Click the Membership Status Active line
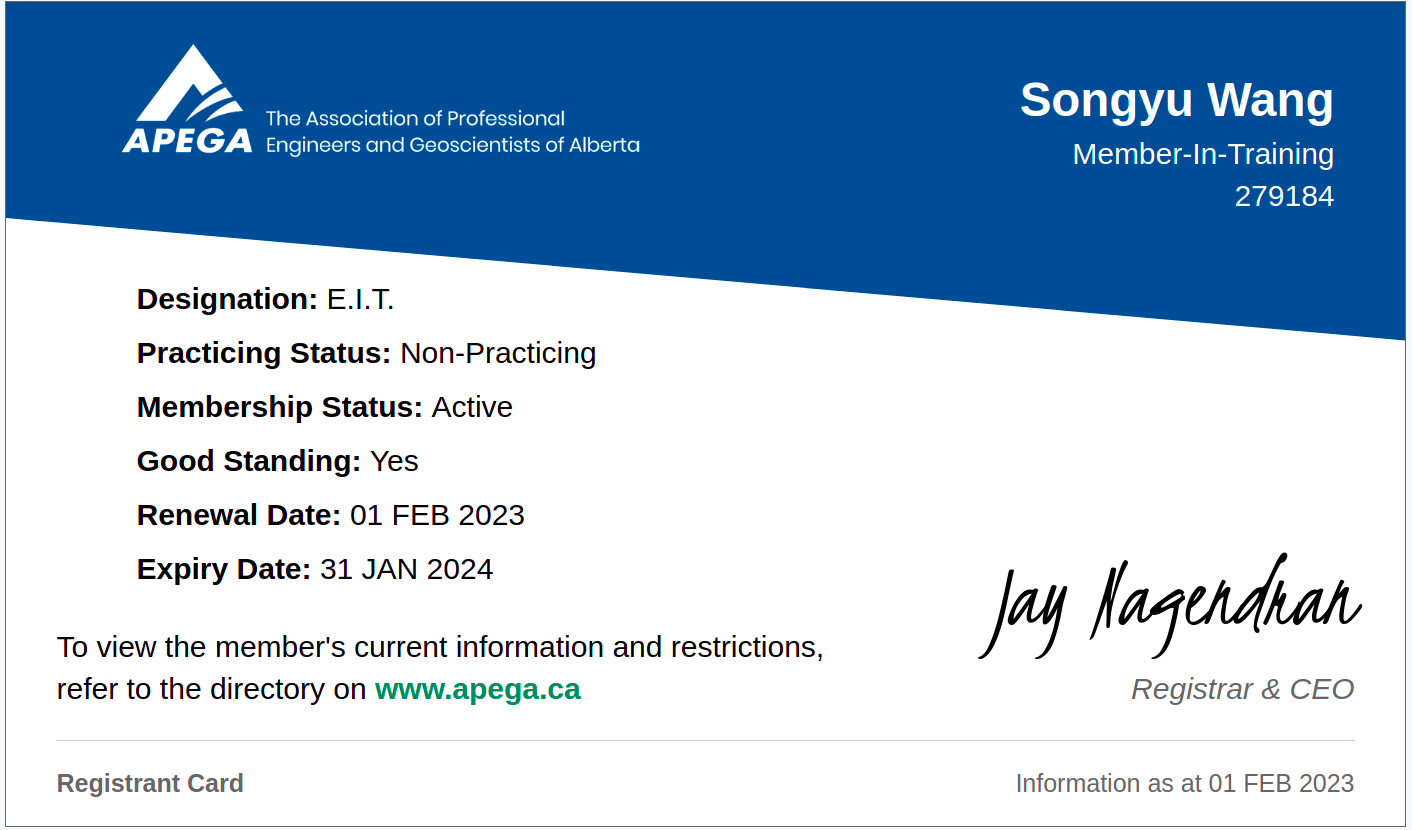Image resolution: width=1412 pixels, height=830 pixels. coord(324,407)
